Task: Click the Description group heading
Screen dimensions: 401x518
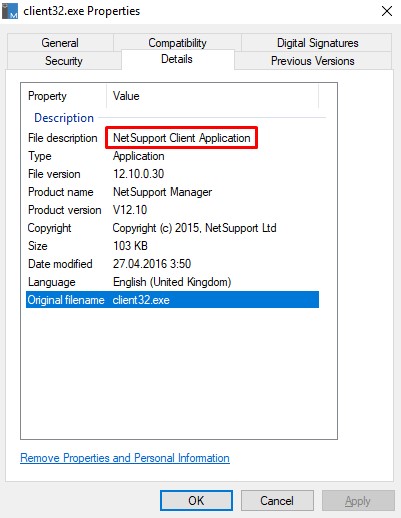Action: (64, 118)
